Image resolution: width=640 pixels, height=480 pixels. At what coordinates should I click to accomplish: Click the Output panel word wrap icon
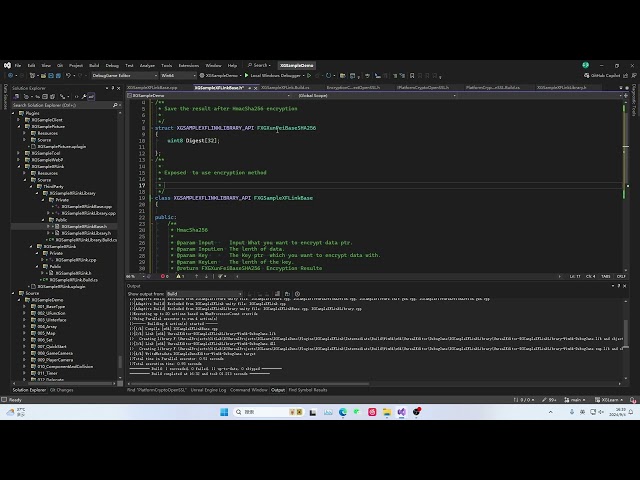click(287, 294)
